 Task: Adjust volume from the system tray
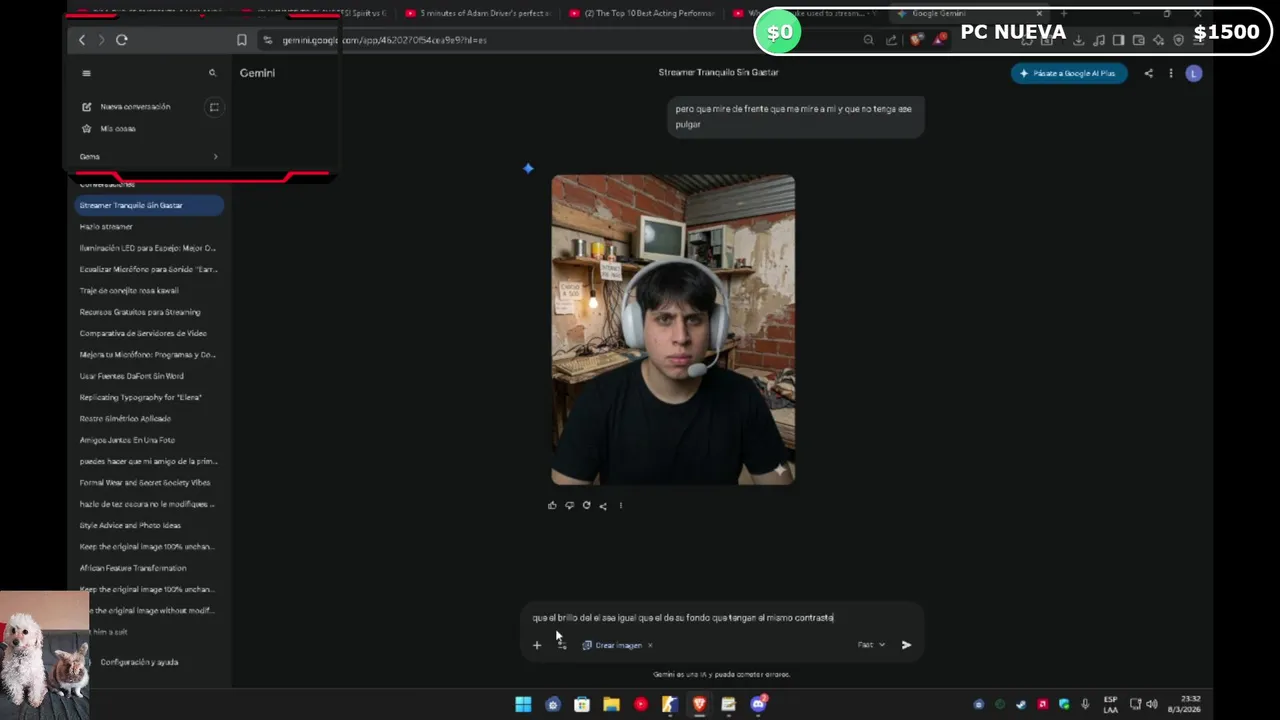coord(1152,704)
